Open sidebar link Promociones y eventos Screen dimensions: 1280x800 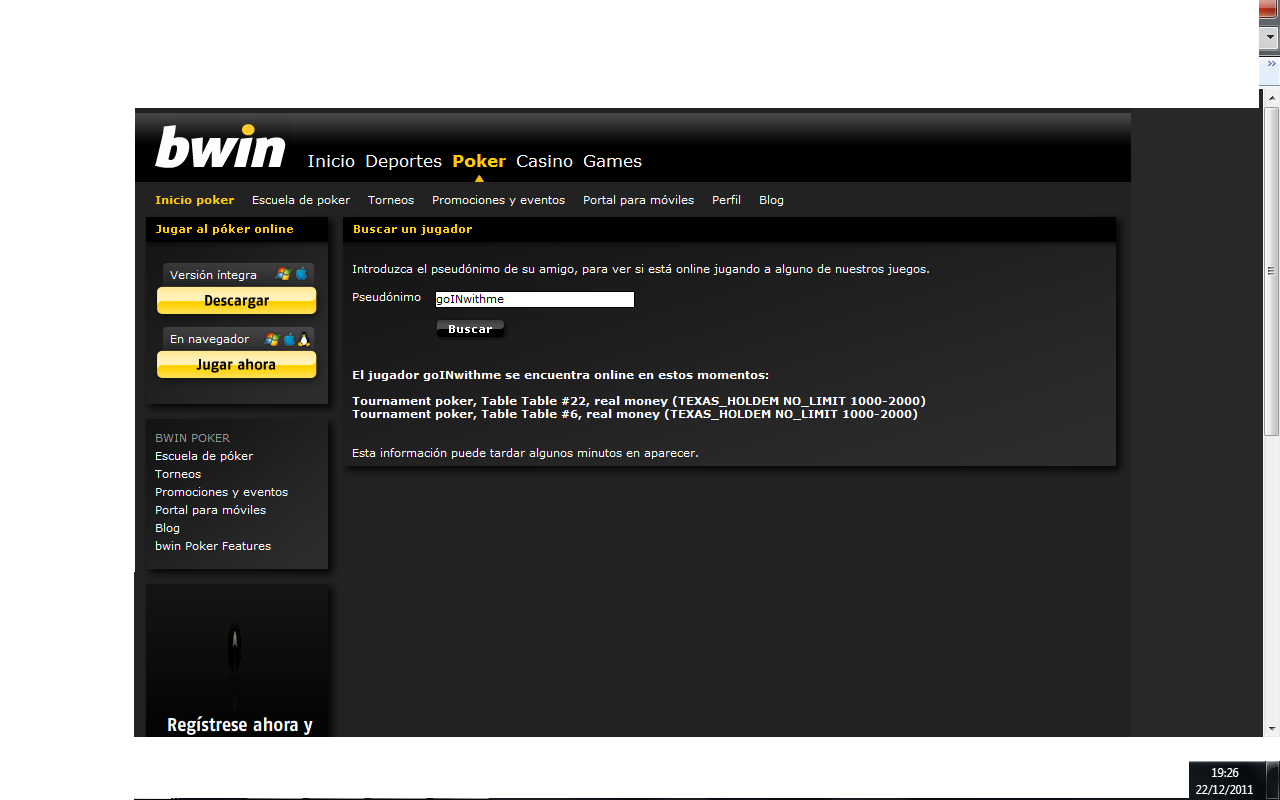[x=221, y=492]
